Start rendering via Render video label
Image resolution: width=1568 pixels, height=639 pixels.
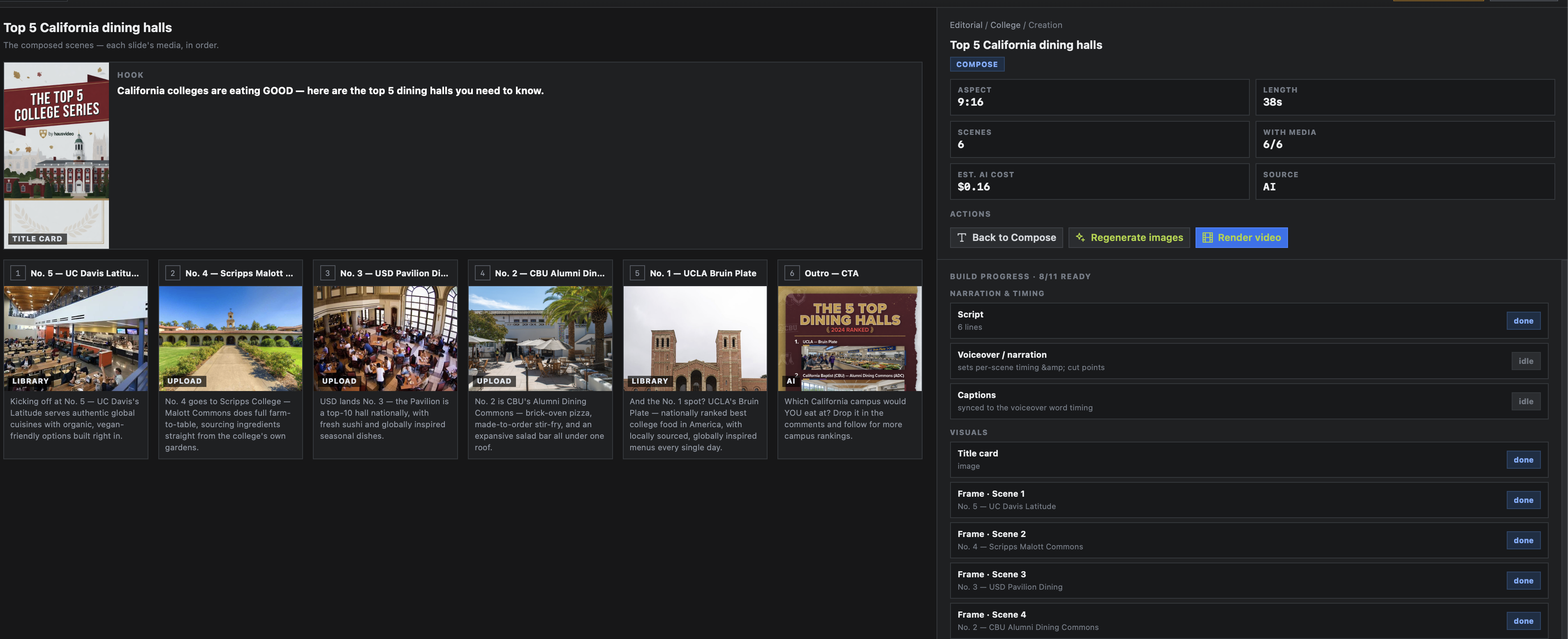point(1249,238)
